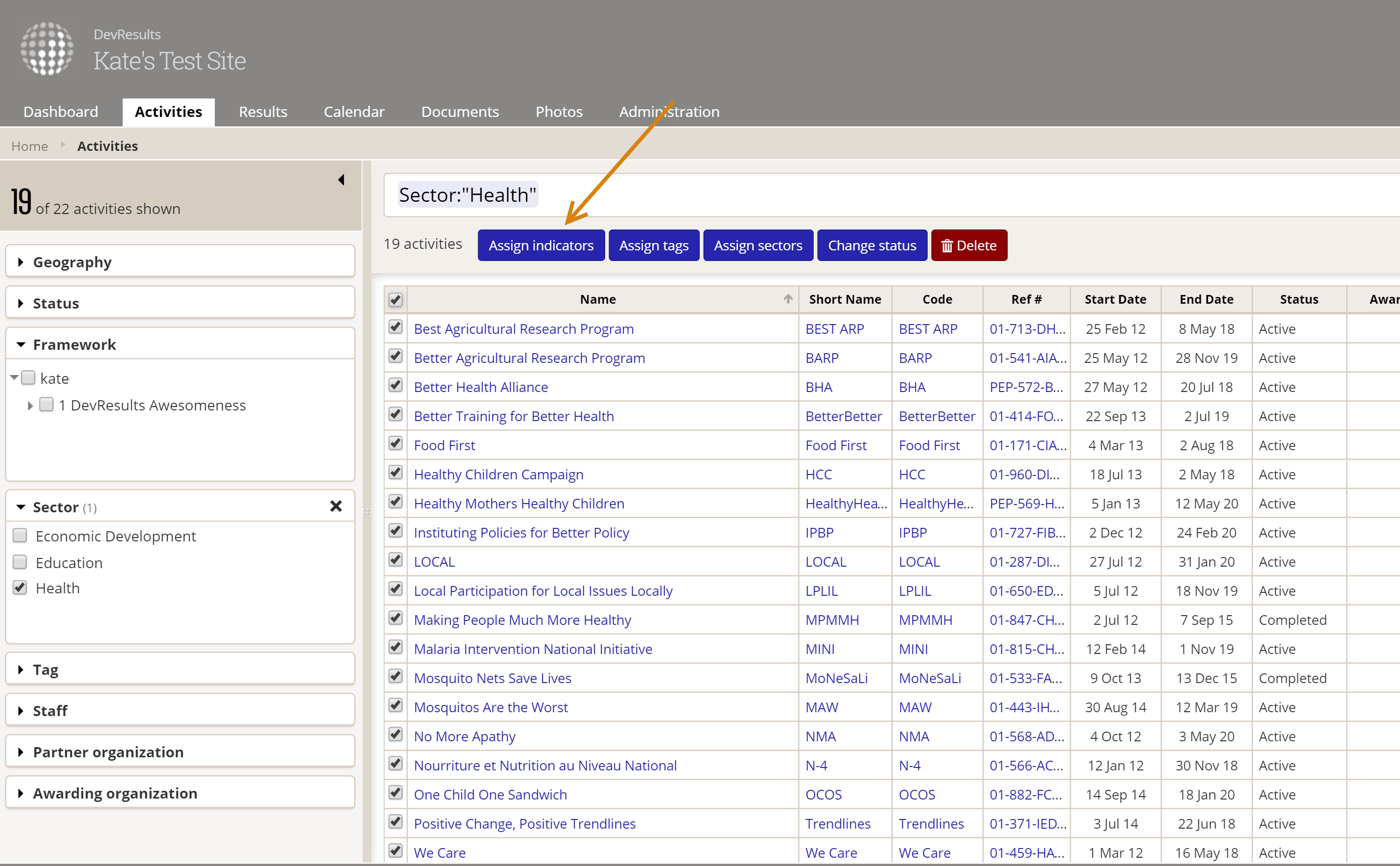Viewport: 1400px width, 866px height.
Task: Sort by Name column arrow
Action: tap(788, 299)
